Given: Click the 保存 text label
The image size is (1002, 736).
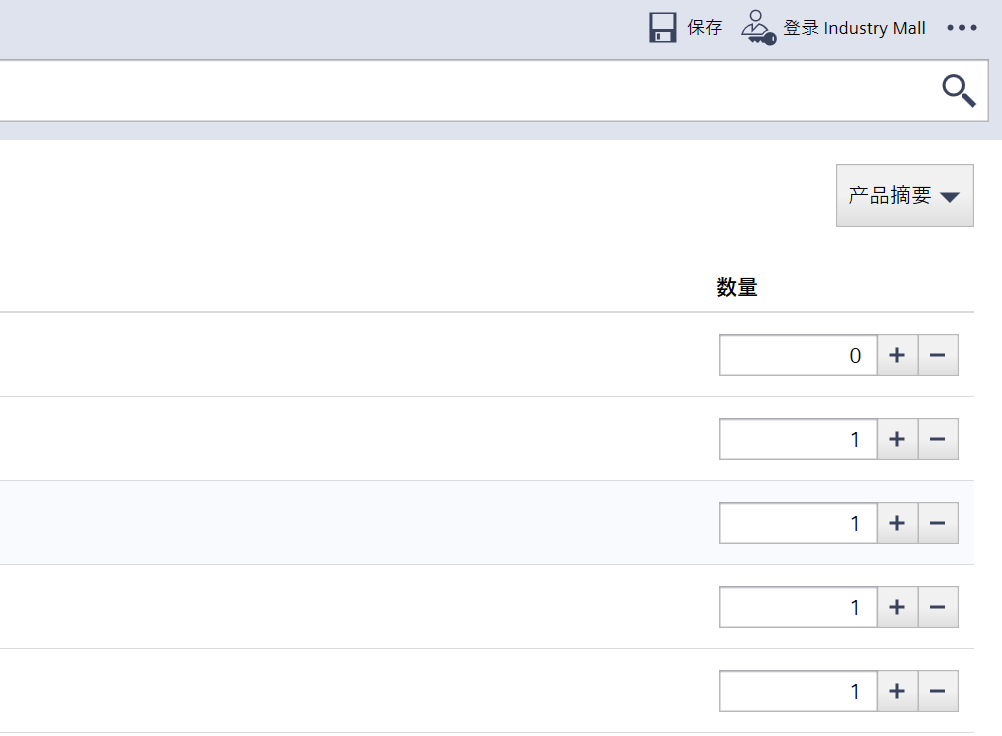Looking at the screenshot, I should (x=704, y=28).
